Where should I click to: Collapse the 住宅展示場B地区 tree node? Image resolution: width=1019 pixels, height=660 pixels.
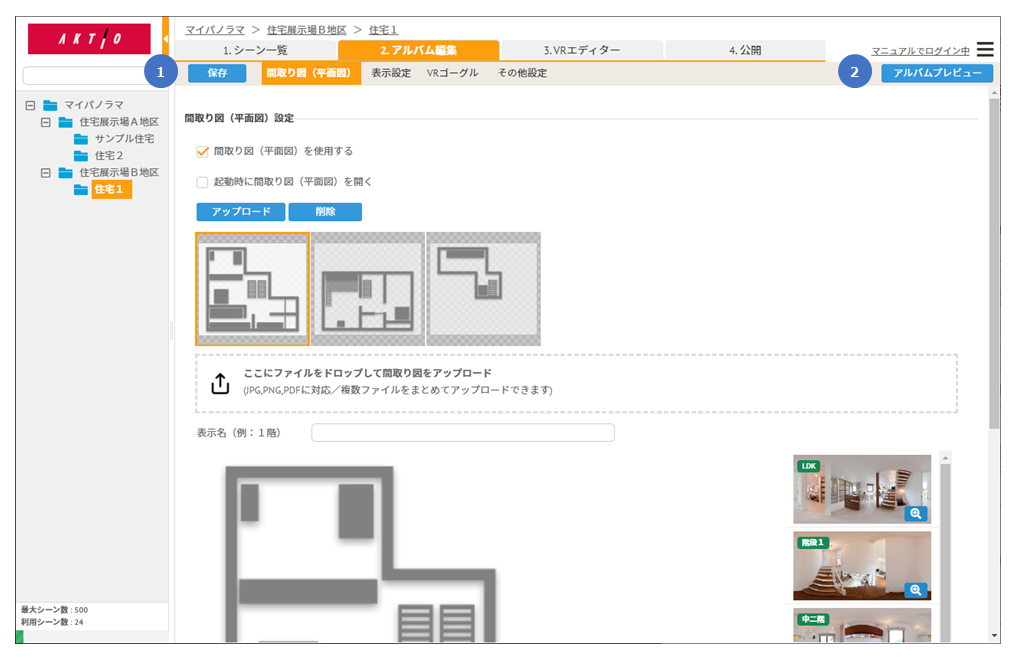pos(46,173)
